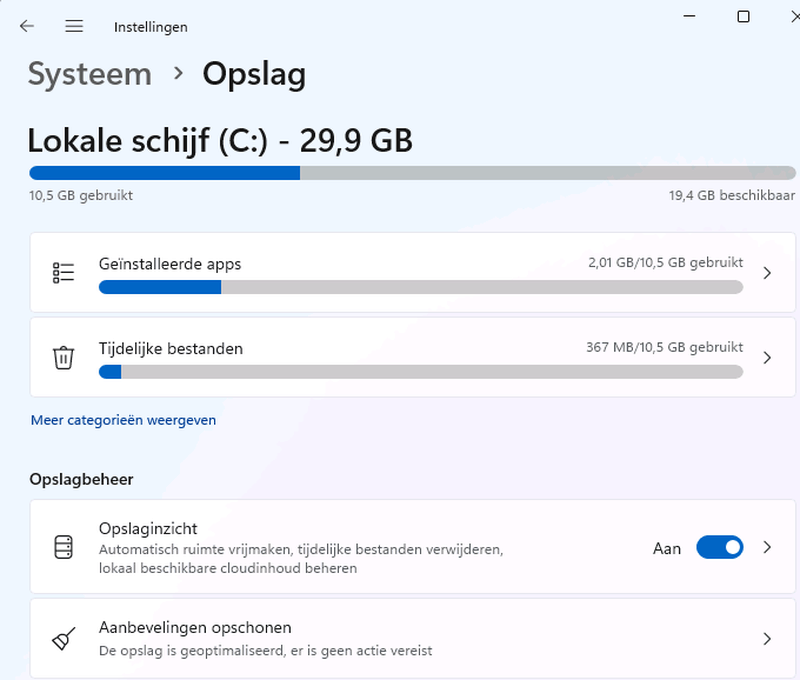Viewport: 800px width, 680px height.
Task: Open Aanbevelingen opschonen via its chevron
Action: (x=767, y=639)
